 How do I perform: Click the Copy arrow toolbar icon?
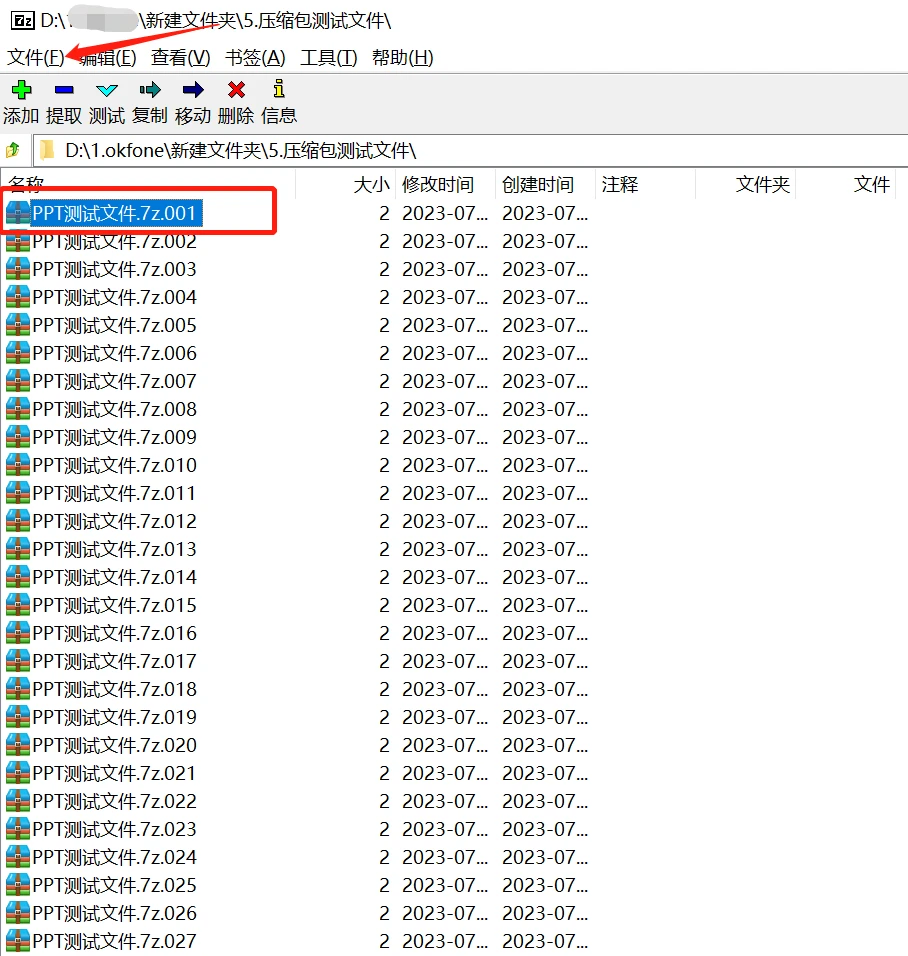tap(150, 91)
